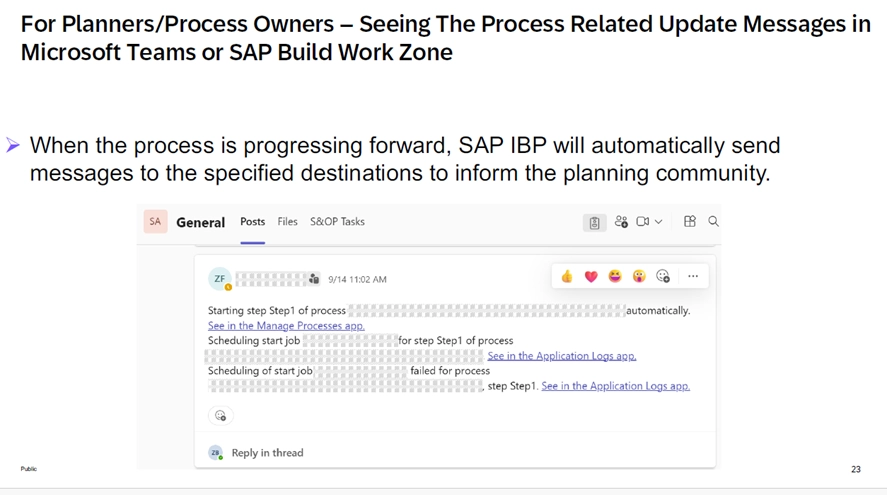Open the apps grid icon in header
Screen dimensions: 887x495
click(x=689, y=222)
